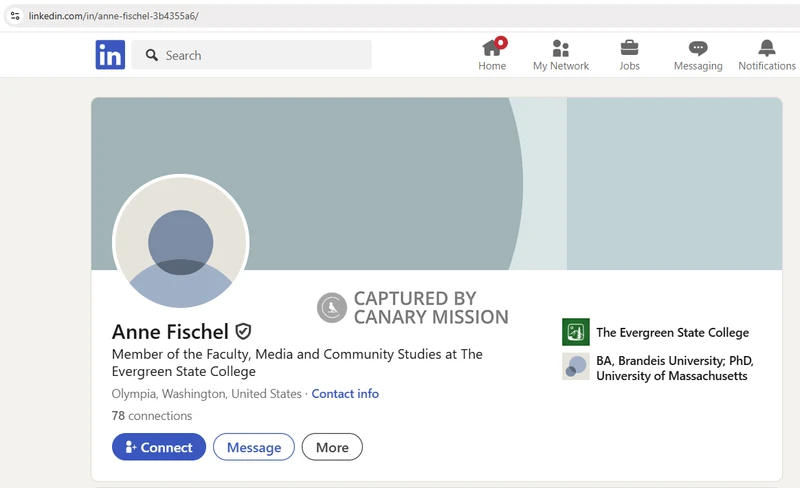Click the Olympia, Washington location text
Viewport: 800px width, 488px height.
coord(207,394)
